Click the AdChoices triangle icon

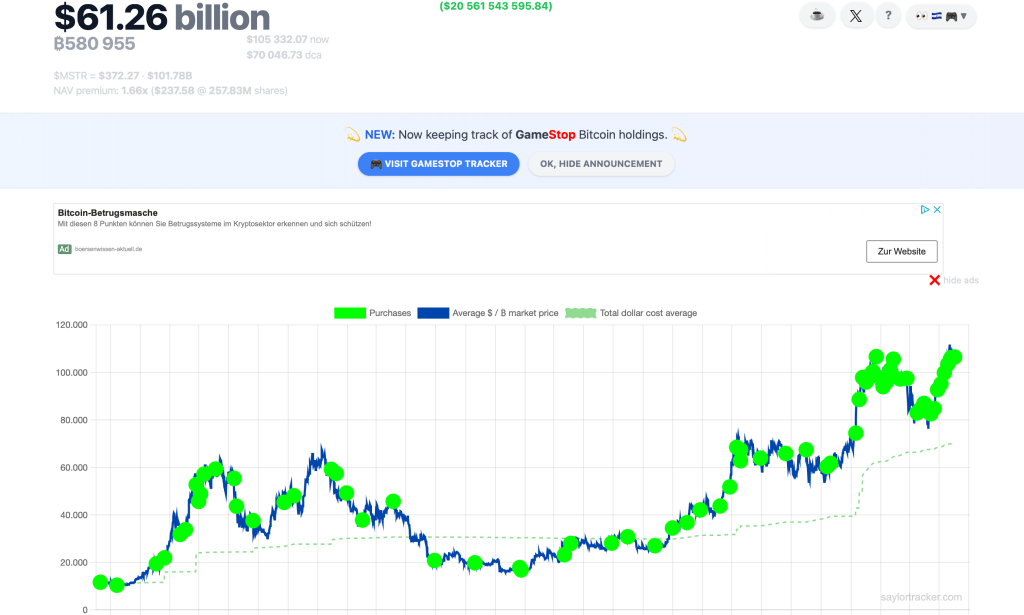925,210
